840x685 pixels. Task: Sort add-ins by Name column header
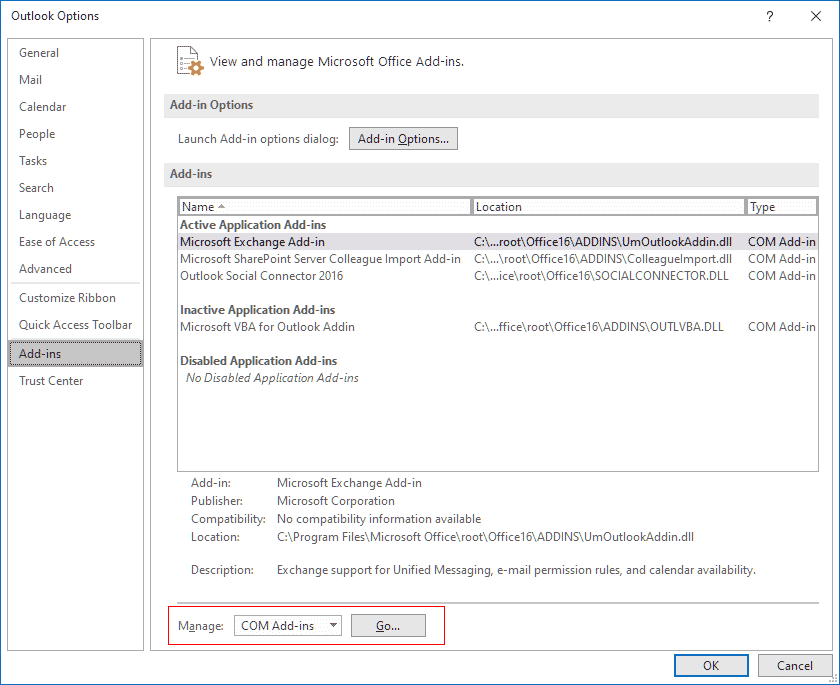pyautogui.click(x=325, y=207)
